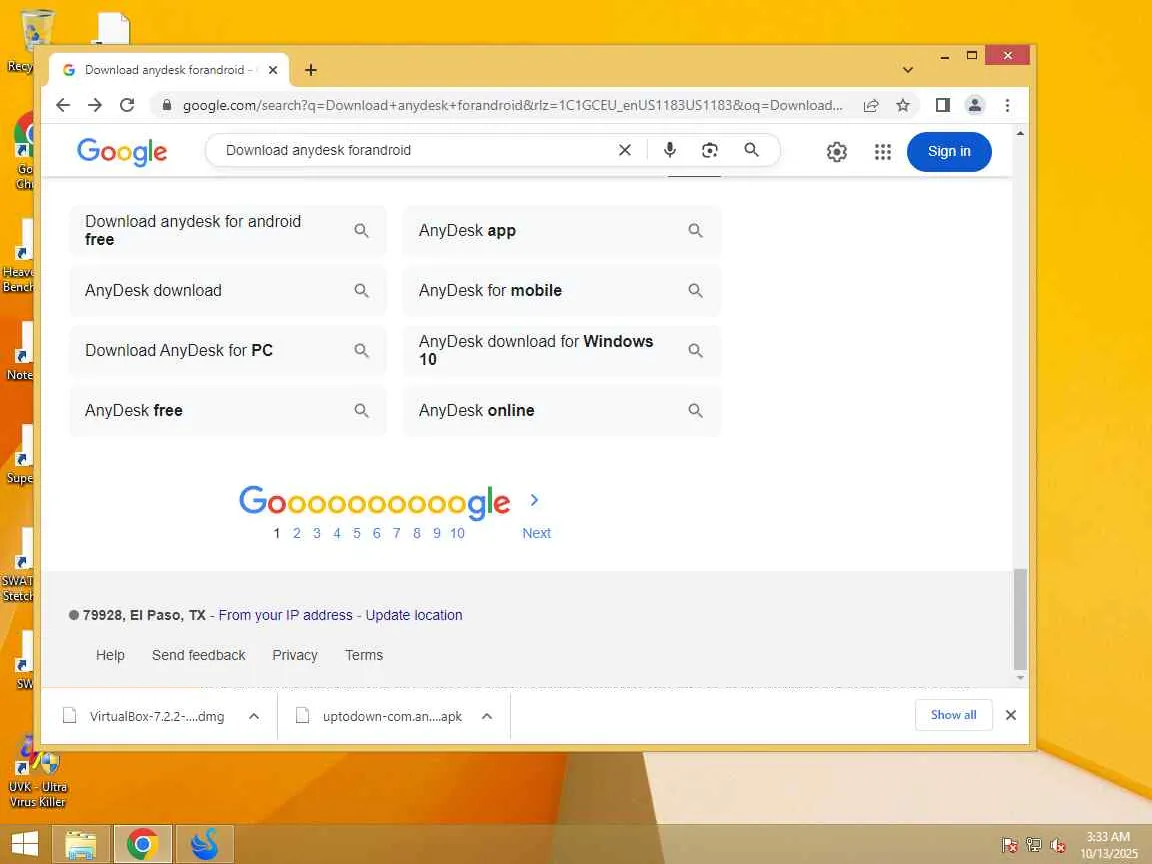Click the forward navigation arrow
The image size is (1152, 864).
click(95, 105)
